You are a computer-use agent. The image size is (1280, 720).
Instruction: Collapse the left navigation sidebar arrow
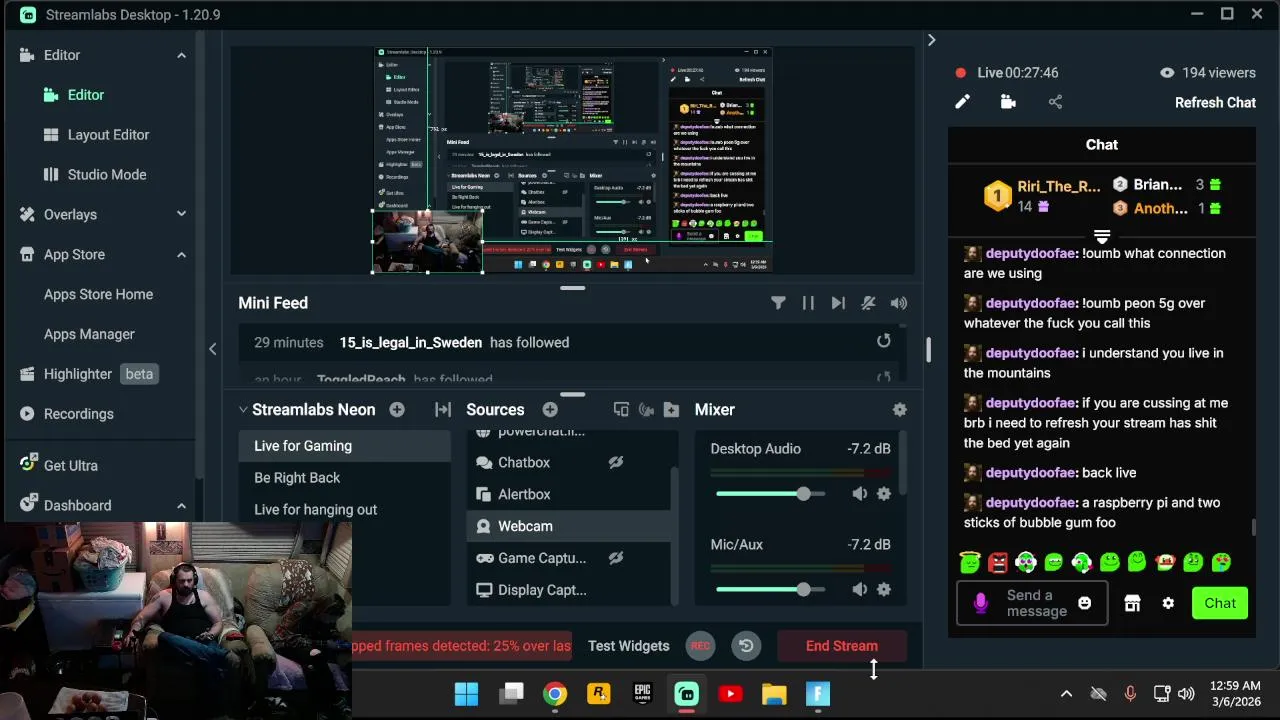click(x=212, y=349)
